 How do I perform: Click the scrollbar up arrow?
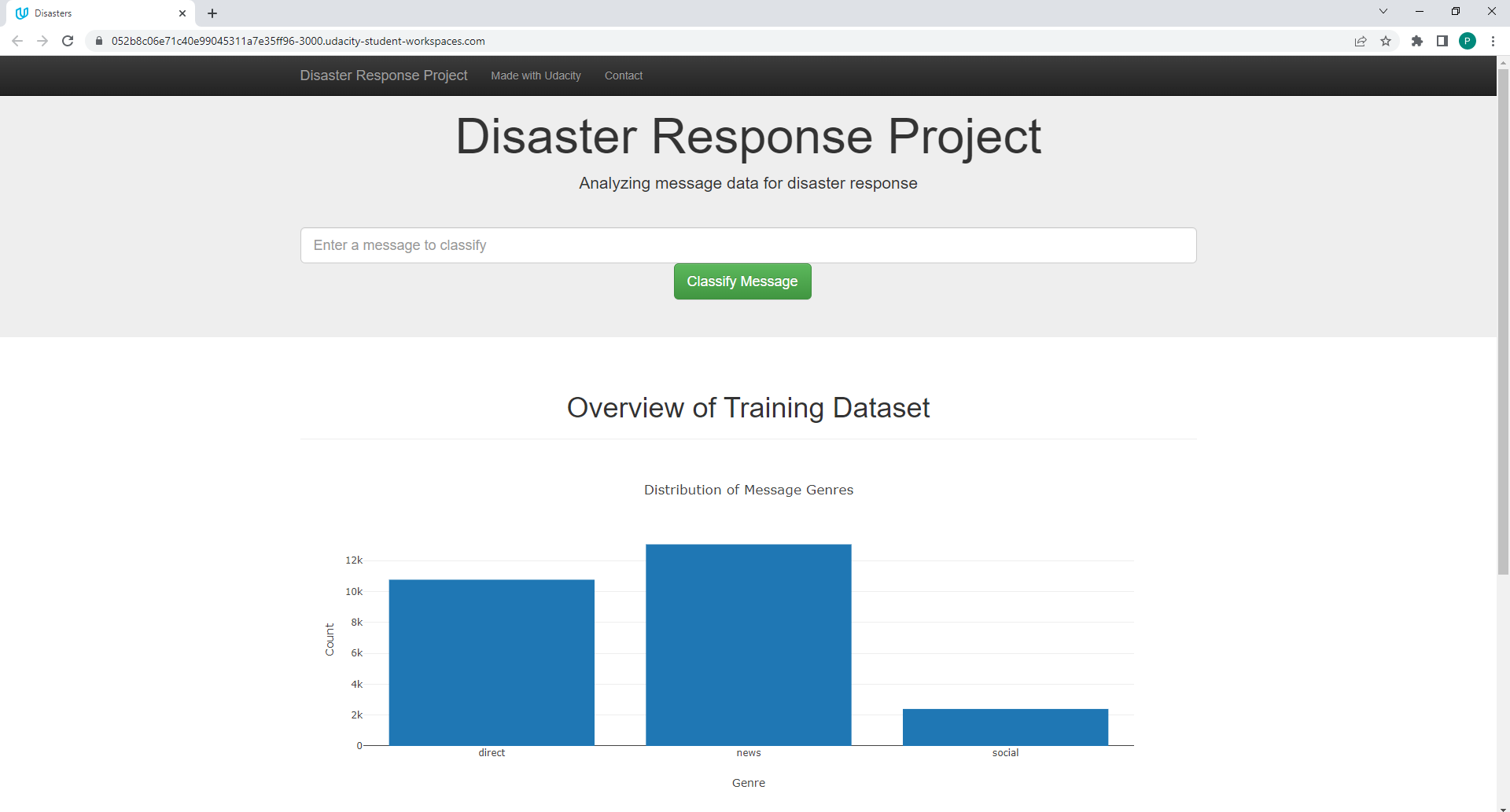[x=1503, y=61]
